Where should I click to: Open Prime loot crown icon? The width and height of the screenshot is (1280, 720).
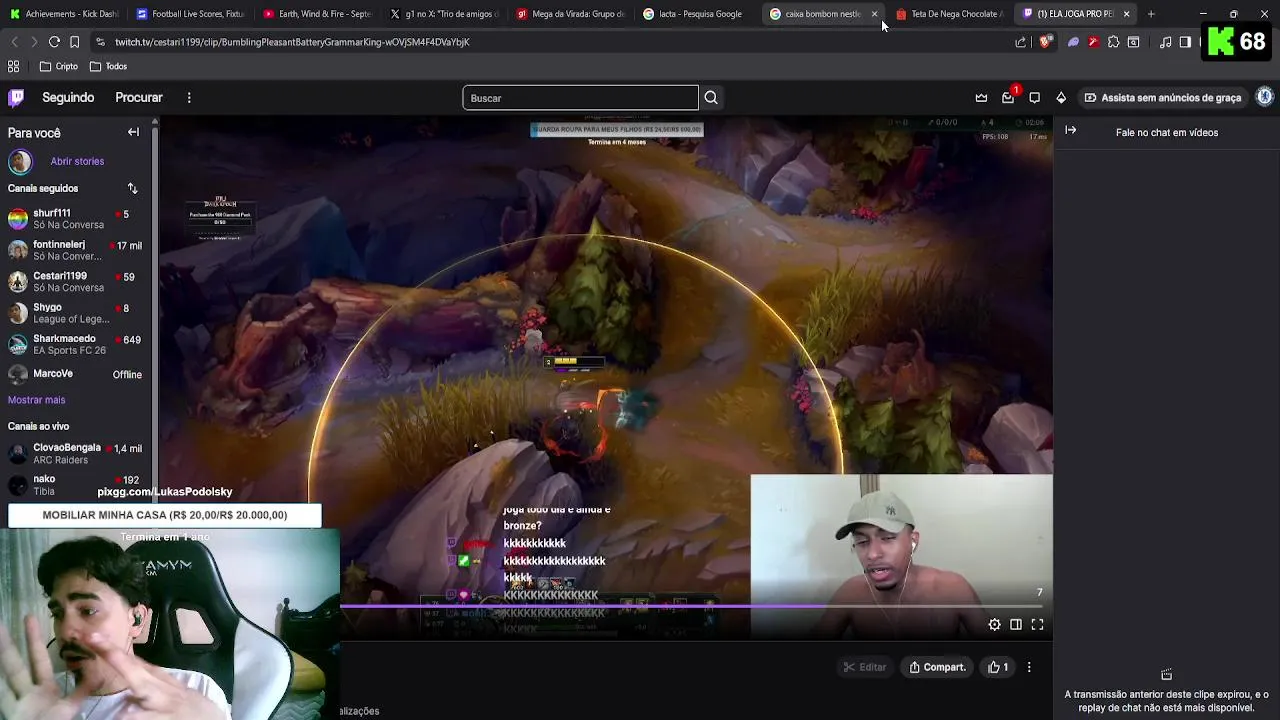[x=981, y=97]
